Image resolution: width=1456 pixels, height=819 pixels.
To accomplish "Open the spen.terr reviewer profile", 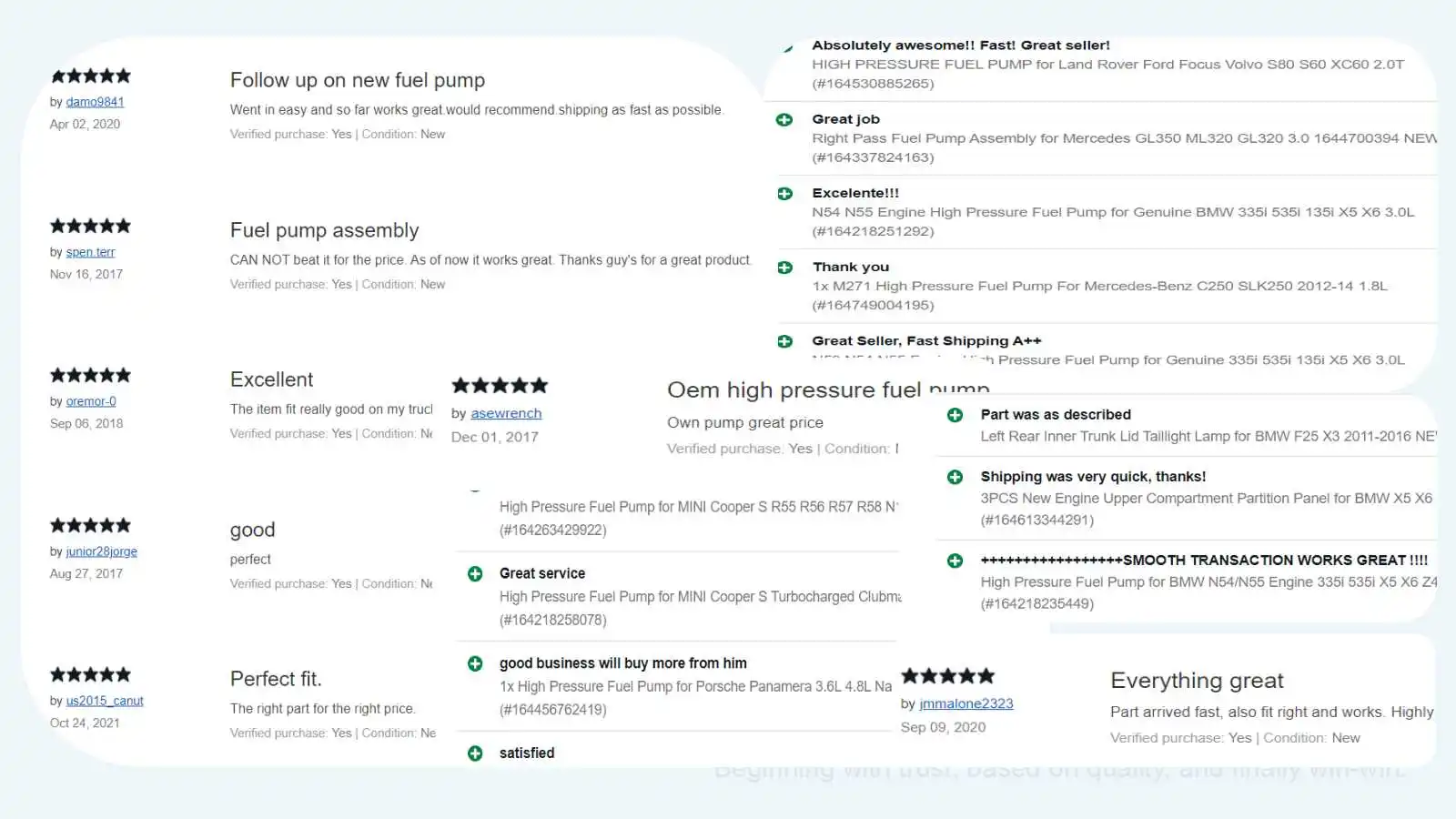I will (90, 252).
